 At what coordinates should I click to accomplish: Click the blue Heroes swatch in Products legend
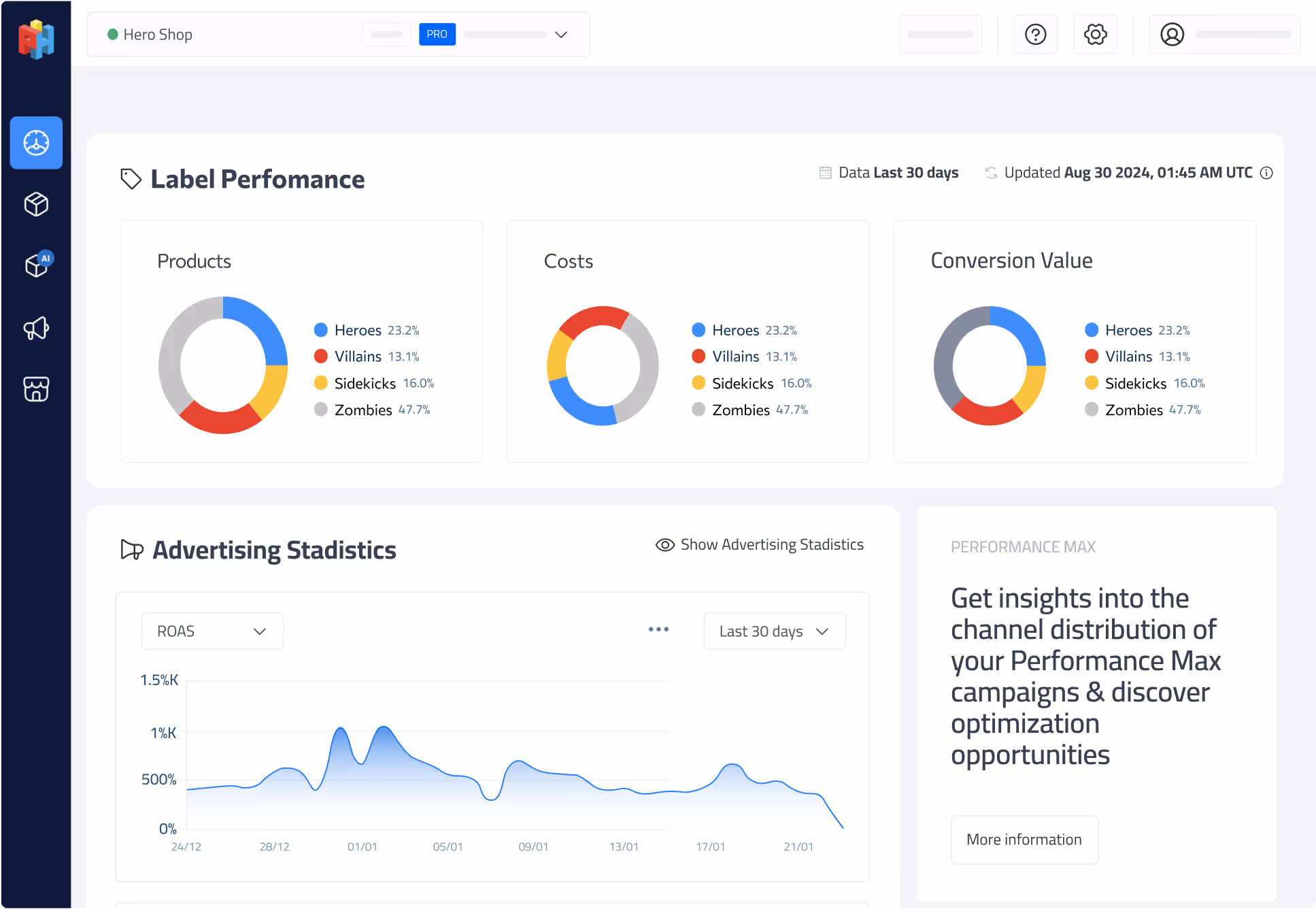tap(321, 330)
